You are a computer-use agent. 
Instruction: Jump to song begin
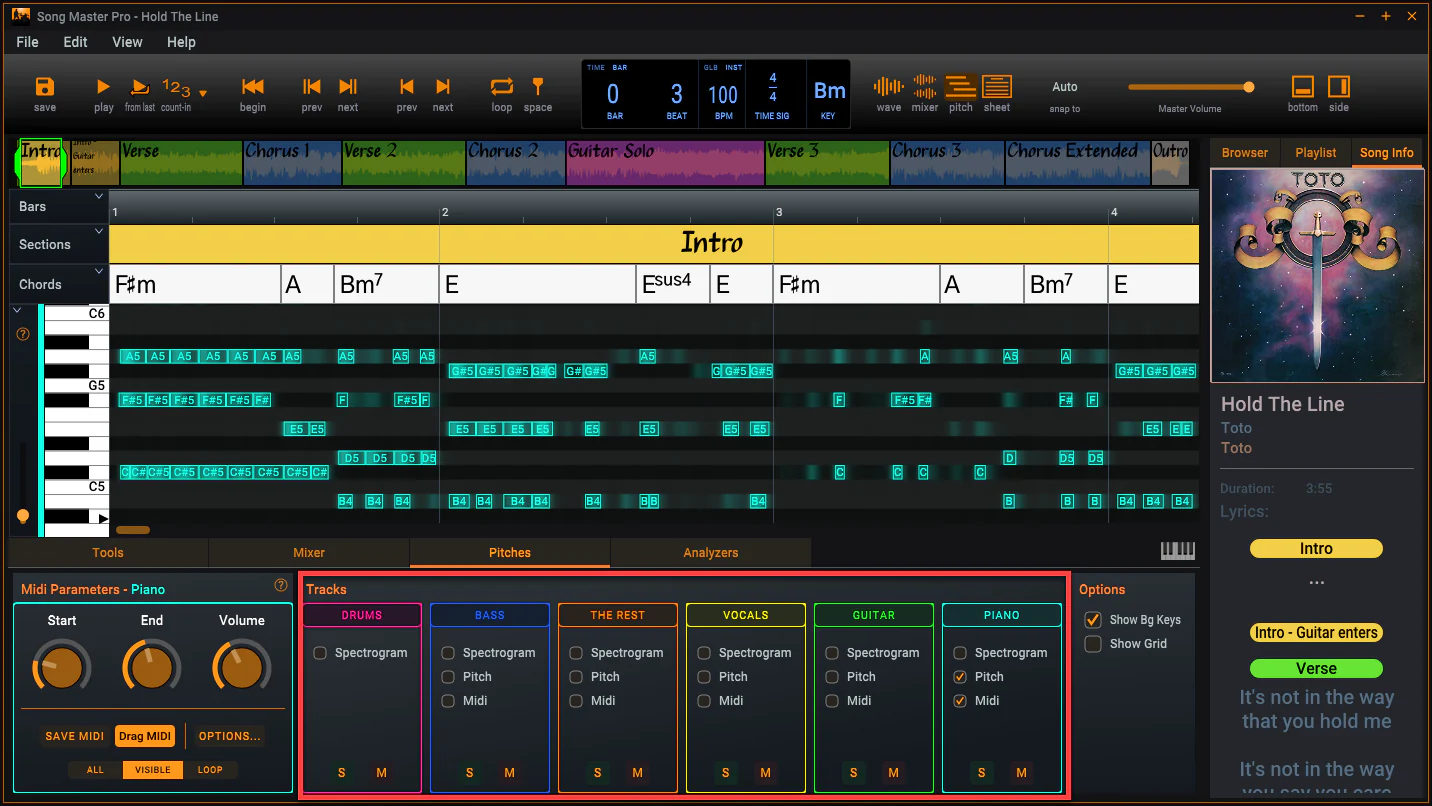tap(253, 87)
